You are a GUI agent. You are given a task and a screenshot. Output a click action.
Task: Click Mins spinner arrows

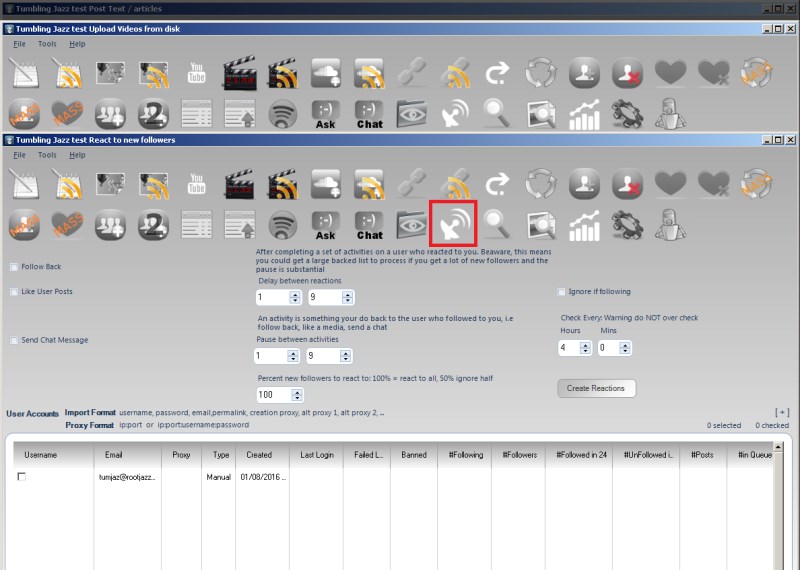[625, 349]
